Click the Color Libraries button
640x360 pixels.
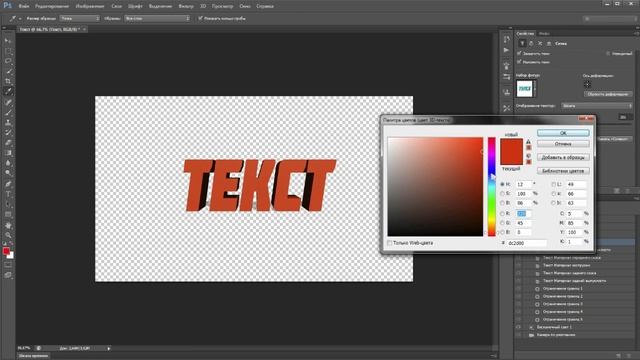click(563, 171)
